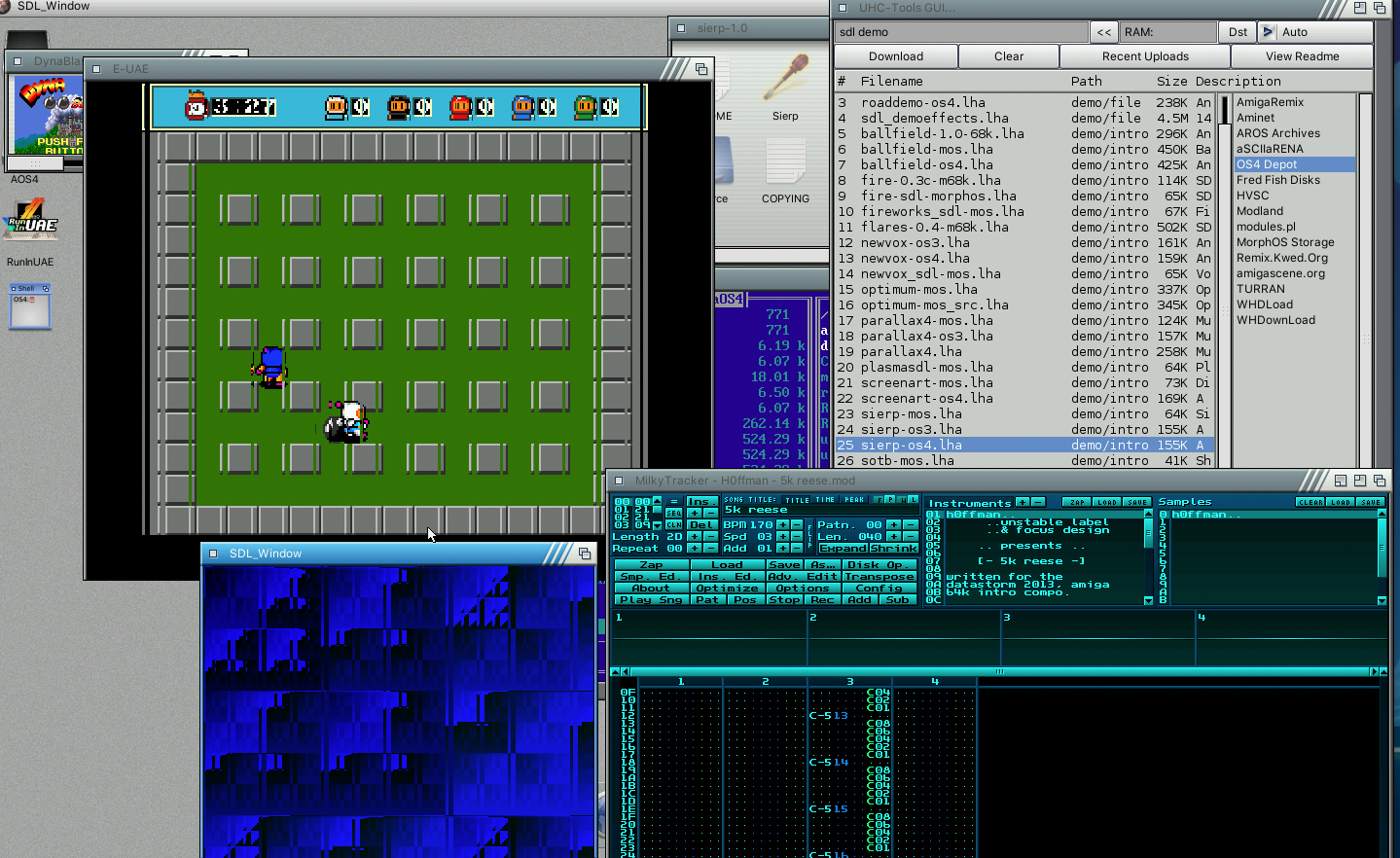
Task: Switch to the Peak display tab
Action: [854, 500]
